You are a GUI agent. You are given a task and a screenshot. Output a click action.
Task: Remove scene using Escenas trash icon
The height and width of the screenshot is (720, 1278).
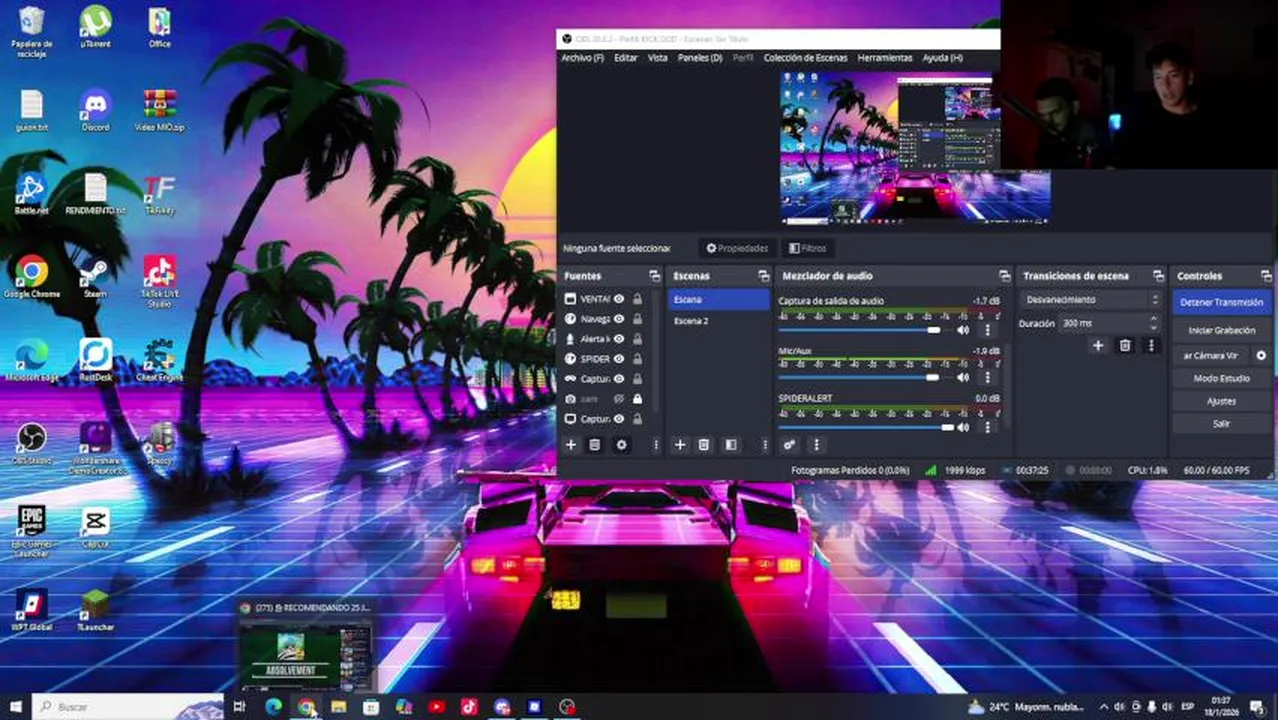(x=704, y=445)
